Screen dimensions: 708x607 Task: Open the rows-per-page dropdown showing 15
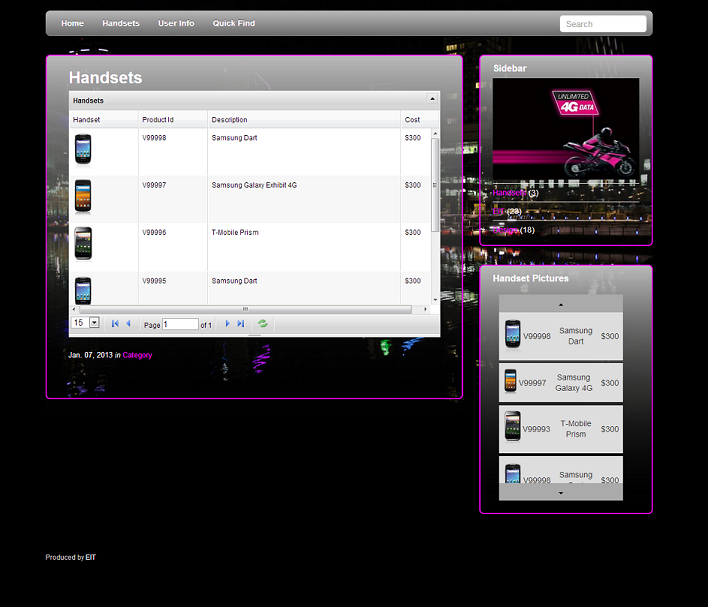[94, 322]
